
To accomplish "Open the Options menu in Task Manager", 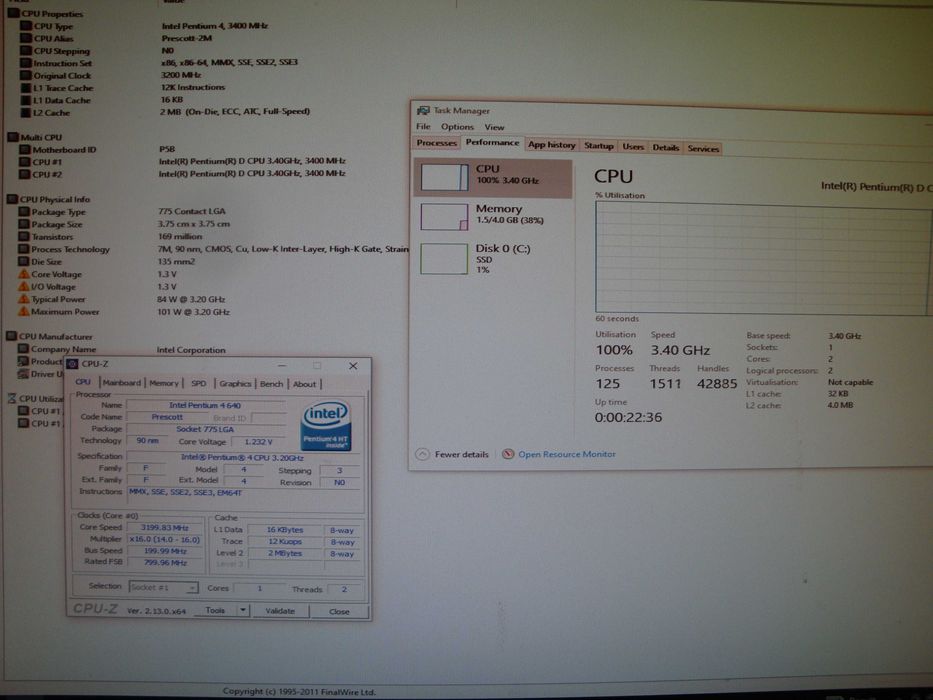I will click(457, 127).
